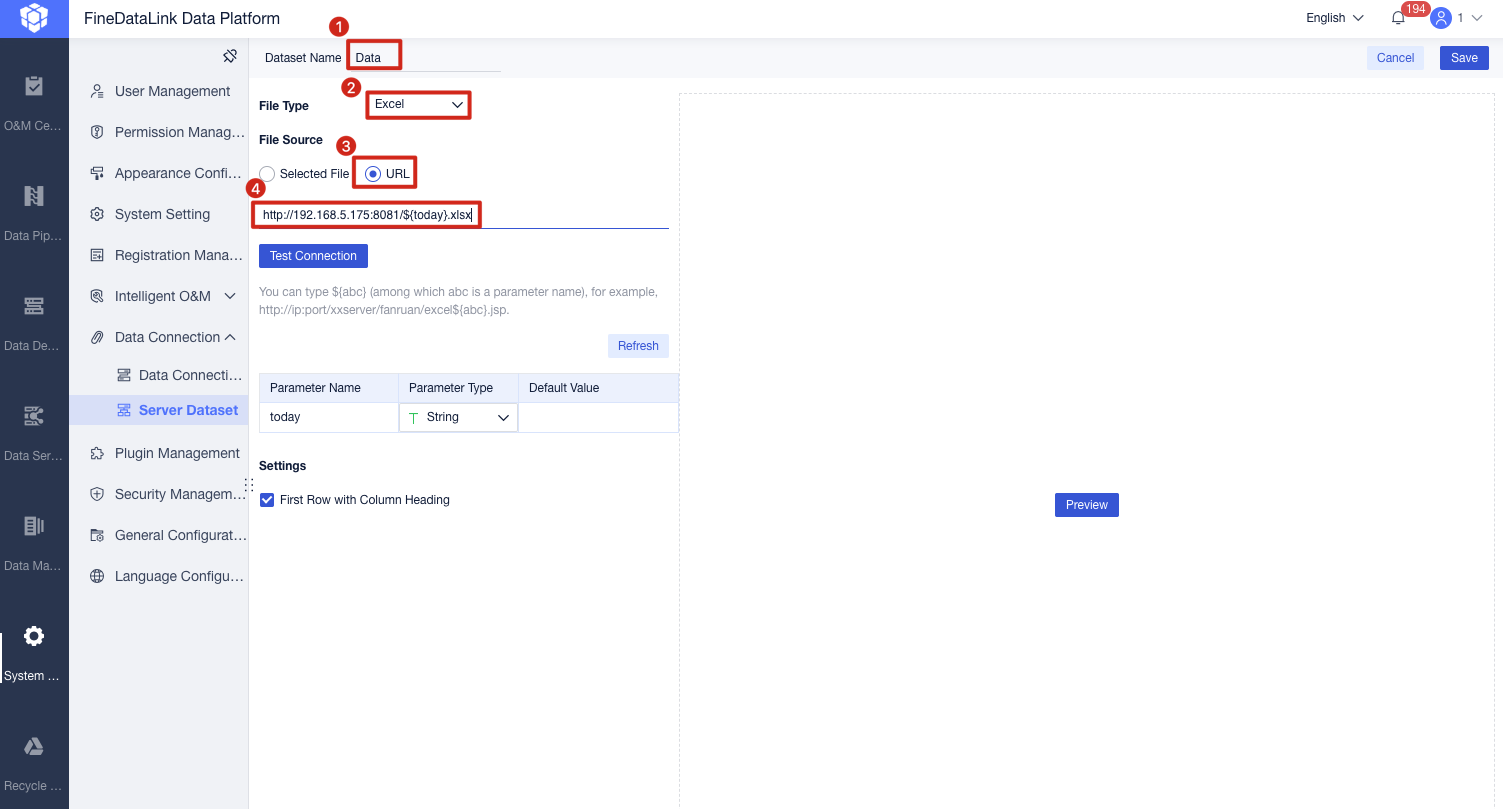Select the Server Dataset tree item
Viewport: 1503px width, 809px height.
pyautogui.click(x=159, y=410)
